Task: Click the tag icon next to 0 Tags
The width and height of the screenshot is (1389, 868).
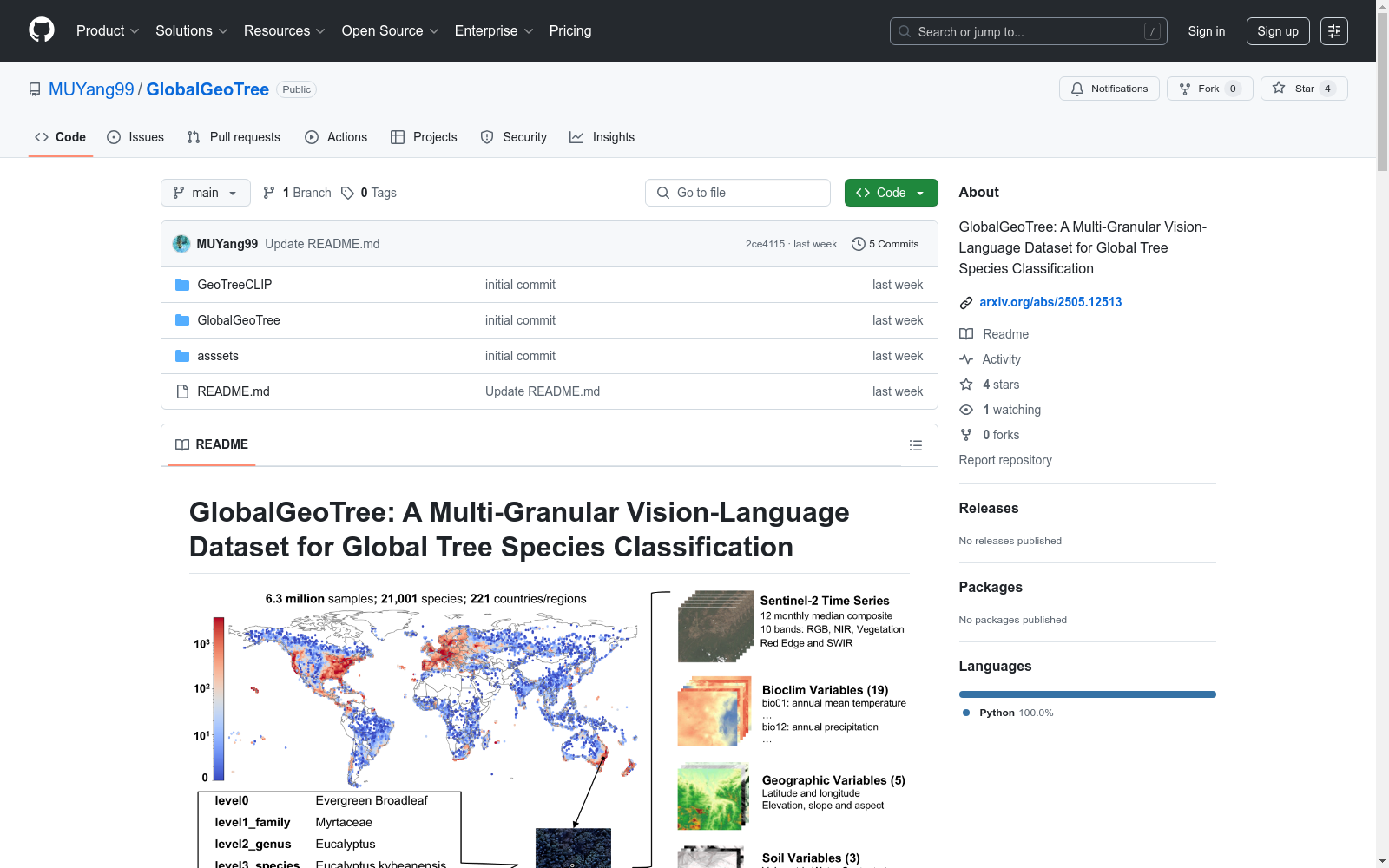Action: (x=347, y=193)
